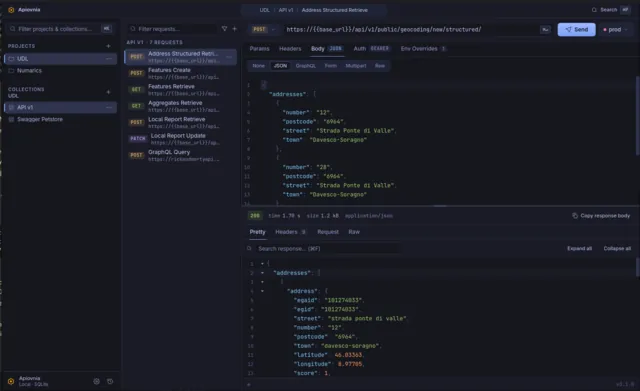Select the Swagger Petstore collection
Viewport: 640px width, 391px height.
point(60,119)
